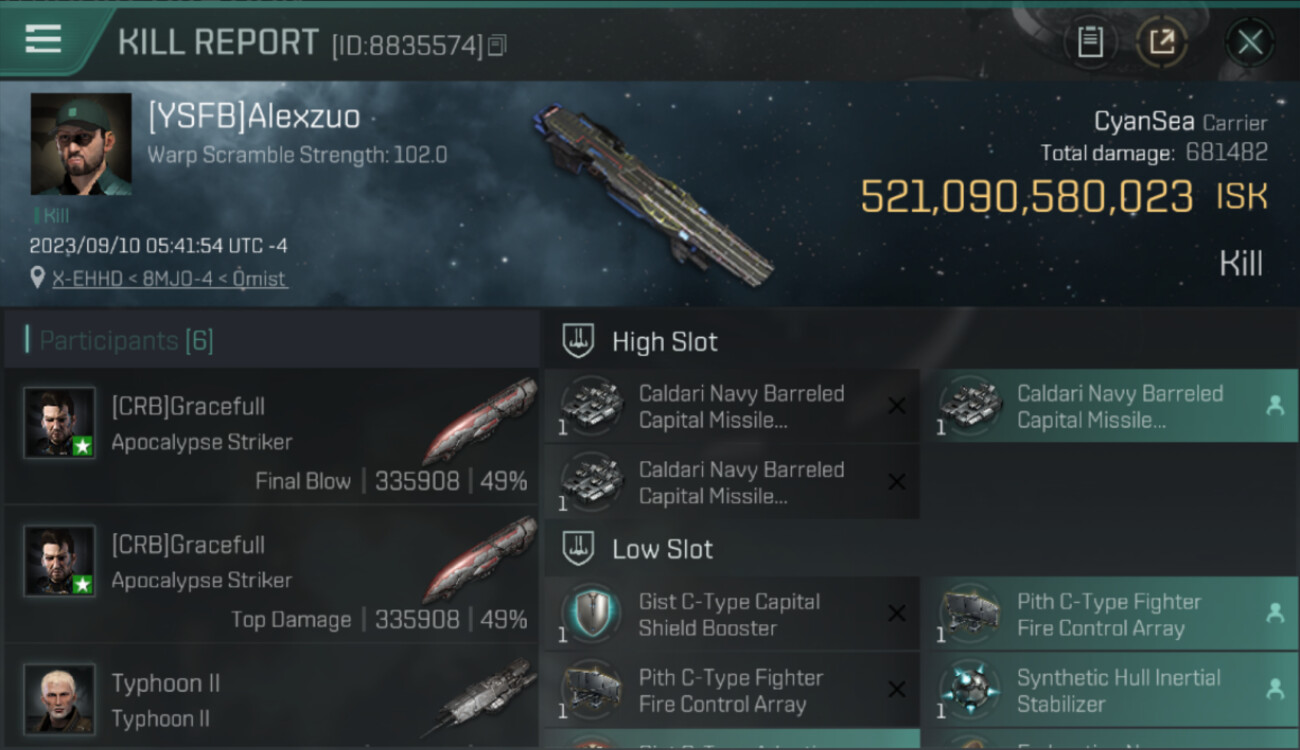Copy the kill report ID
The width and height of the screenshot is (1300, 750).
point(498,45)
